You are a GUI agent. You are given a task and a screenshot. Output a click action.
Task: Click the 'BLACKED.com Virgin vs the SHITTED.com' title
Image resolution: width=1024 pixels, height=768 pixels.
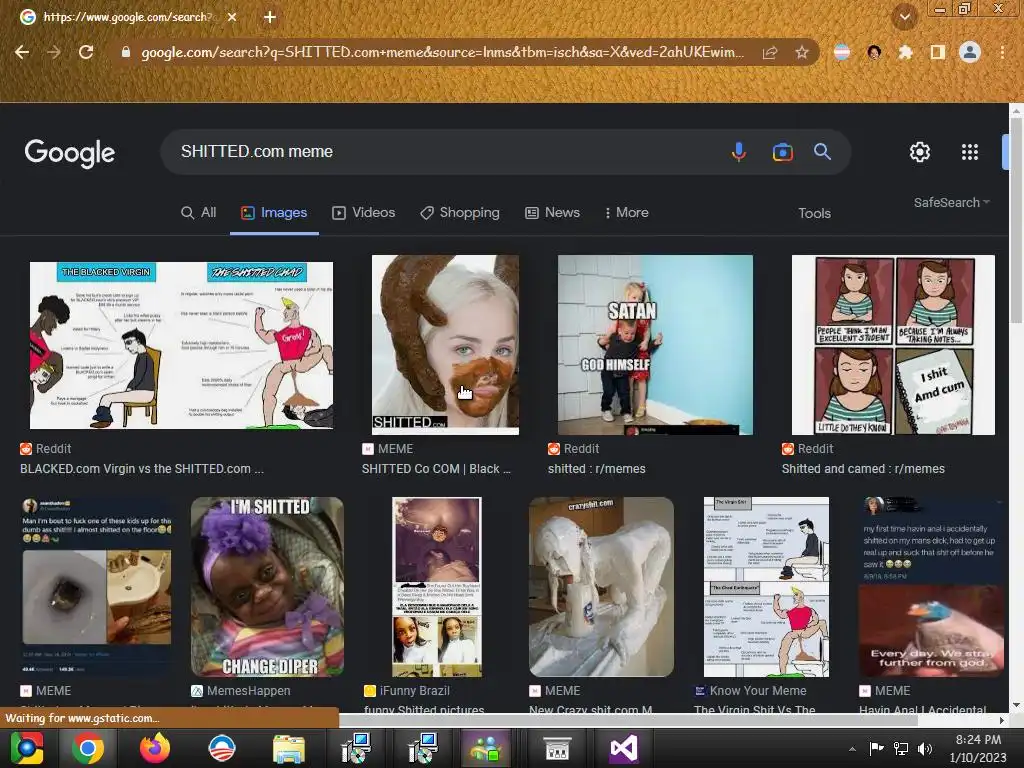coord(142,469)
